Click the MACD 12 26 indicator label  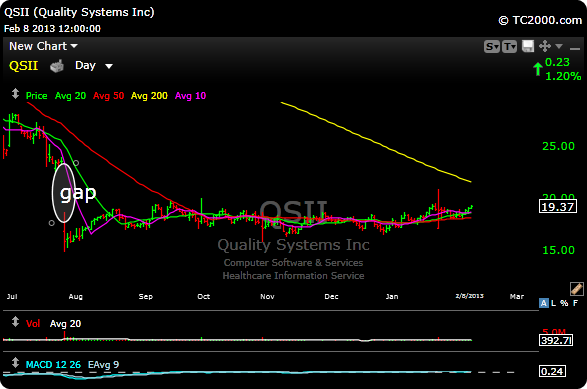53,365
